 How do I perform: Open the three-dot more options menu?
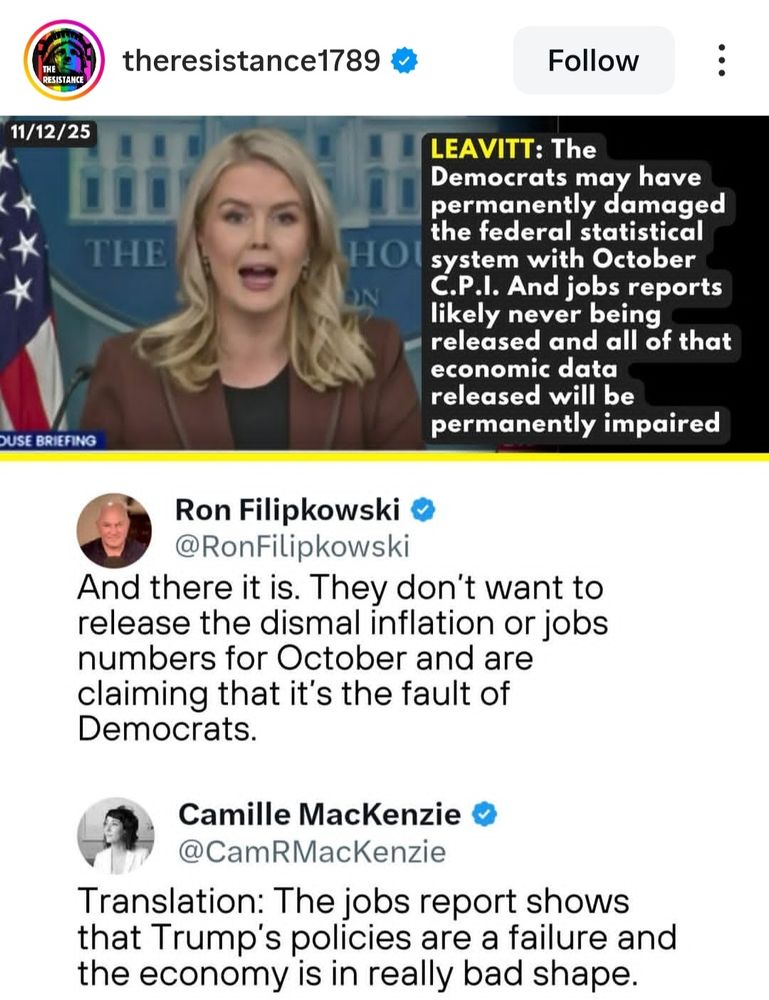coord(721,60)
